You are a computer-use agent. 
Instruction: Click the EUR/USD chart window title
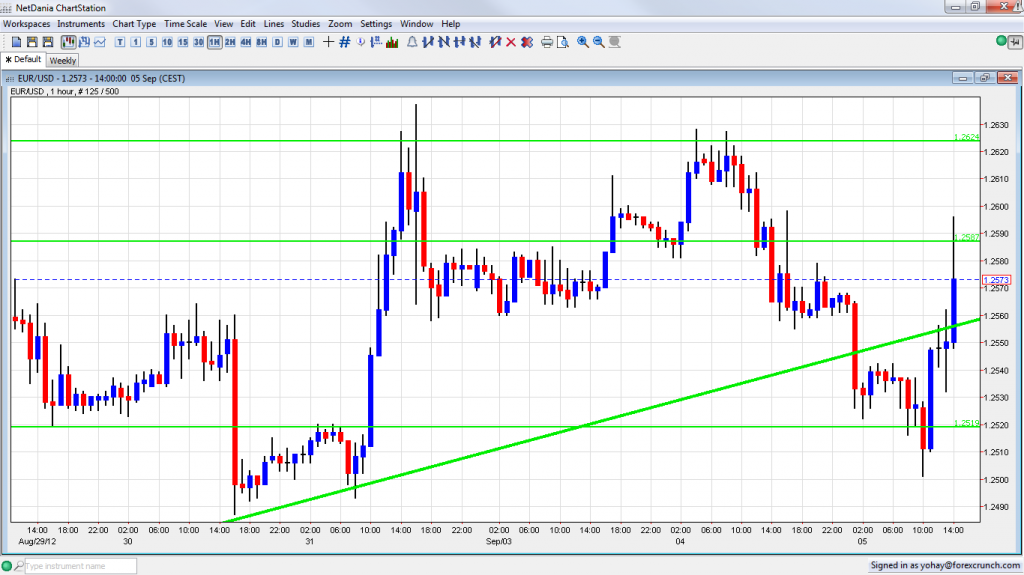pos(101,78)
